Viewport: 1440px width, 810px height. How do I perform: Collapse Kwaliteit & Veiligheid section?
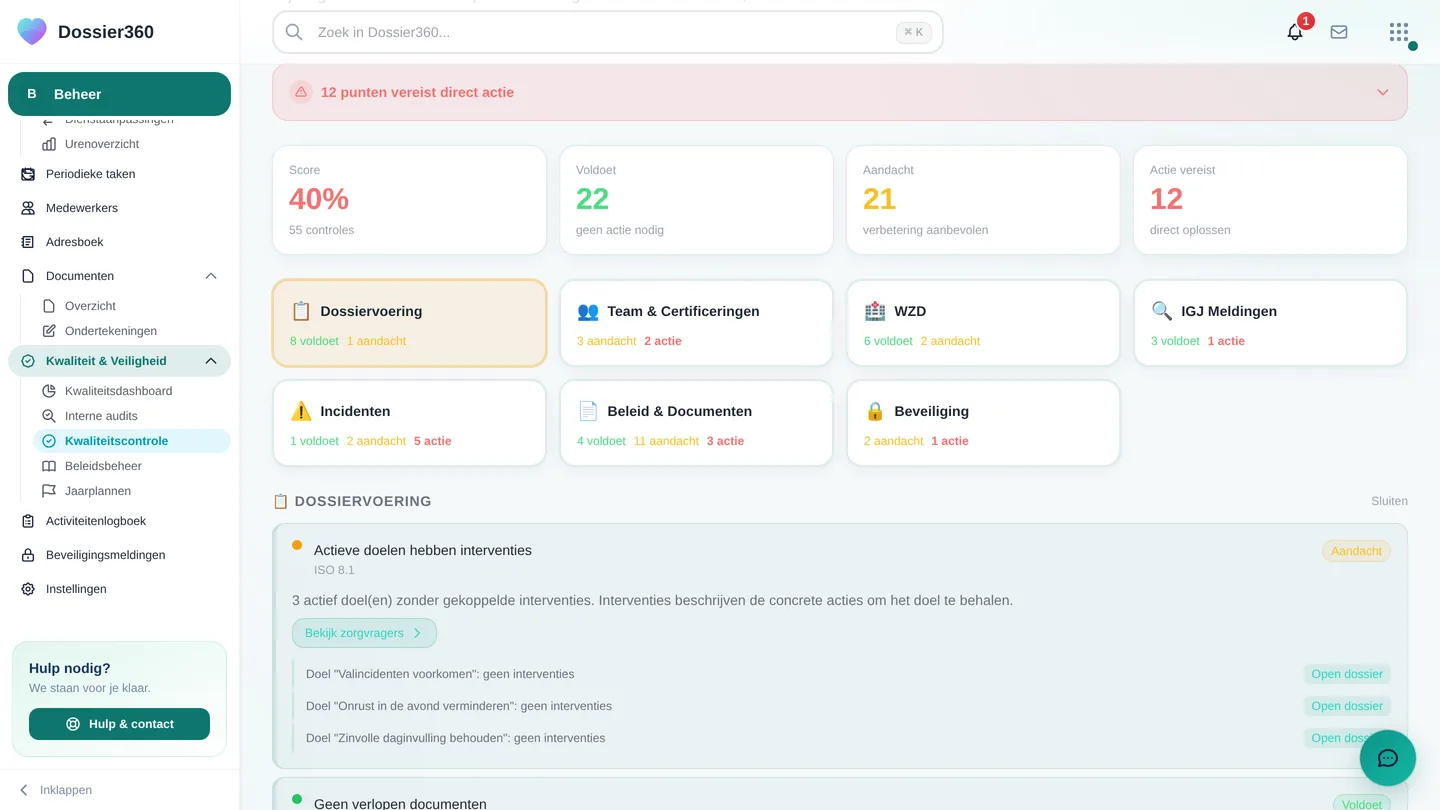click(x=211, y=361)
